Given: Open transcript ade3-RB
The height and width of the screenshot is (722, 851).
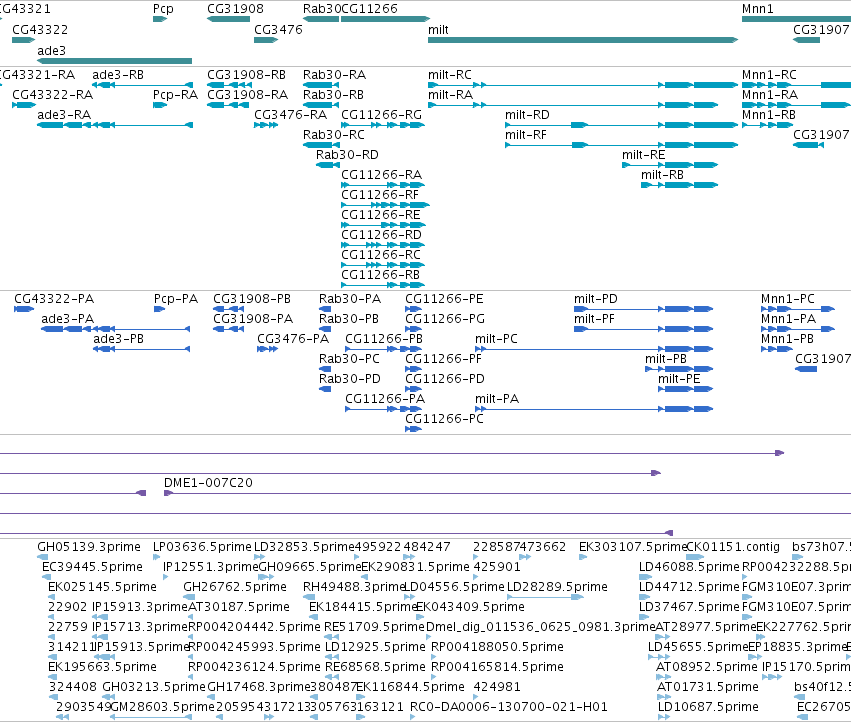Looking at the screenshot, I should coord(118,75).
